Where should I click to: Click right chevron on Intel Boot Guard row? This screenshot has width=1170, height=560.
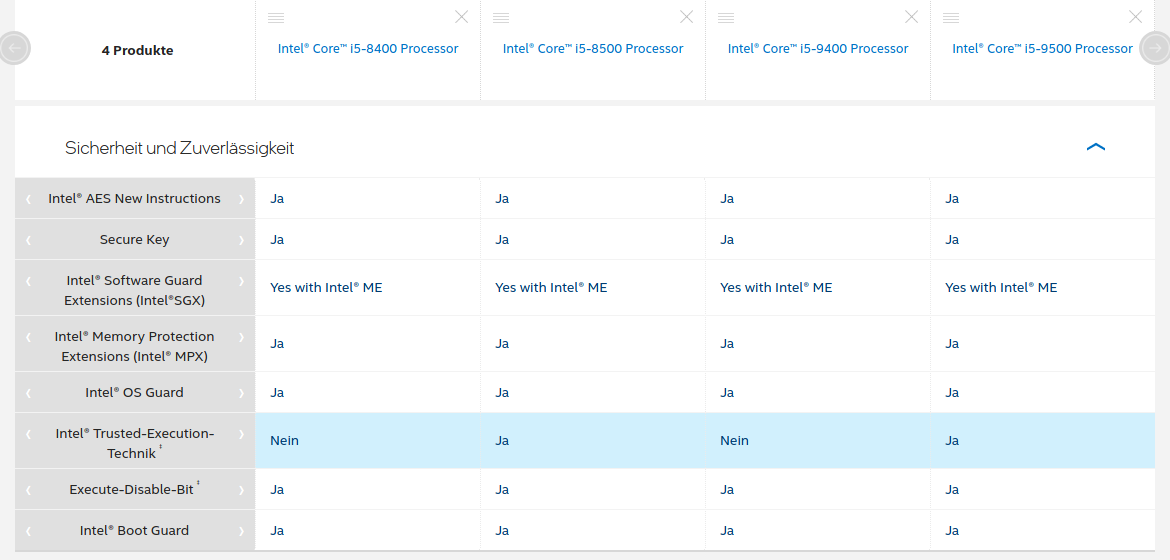coord(241,531)
